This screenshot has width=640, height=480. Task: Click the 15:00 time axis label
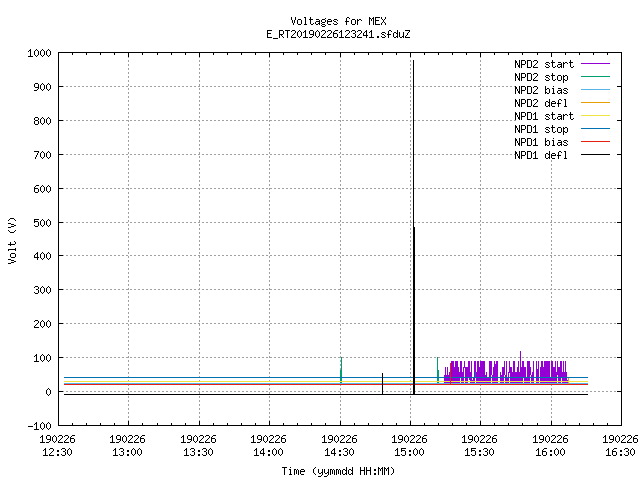coord(409,452)
